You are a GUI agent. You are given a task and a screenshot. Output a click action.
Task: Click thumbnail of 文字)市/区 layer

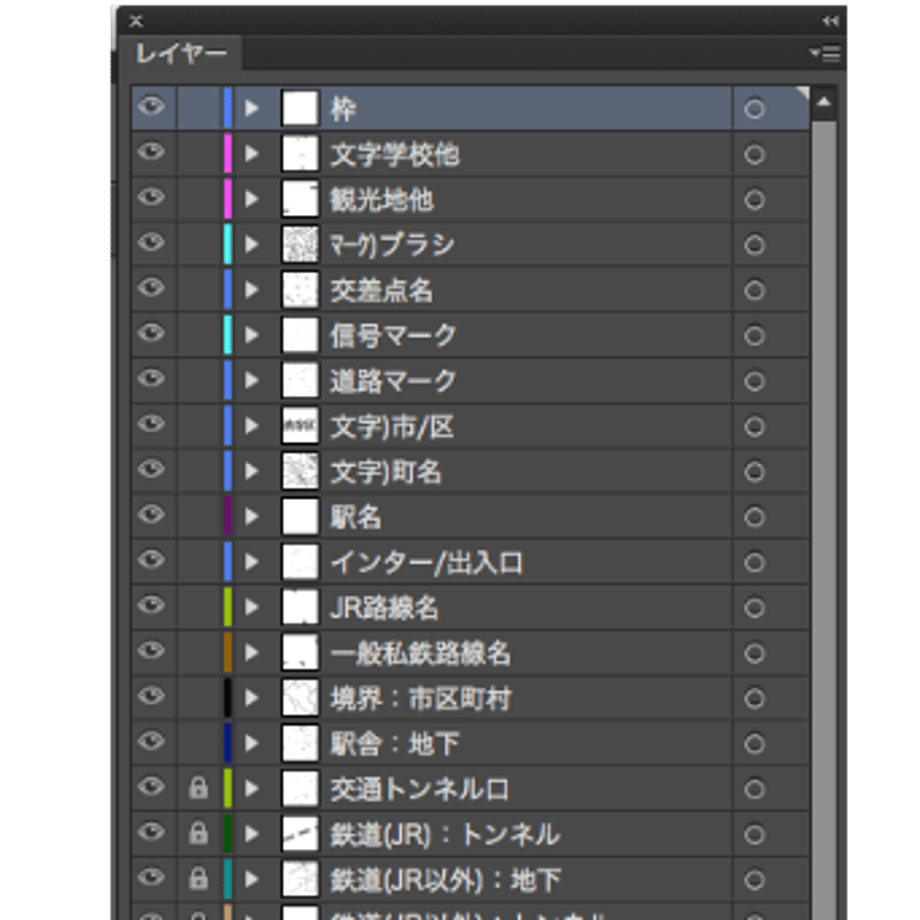pyautogui.click(x=300, y=426)
